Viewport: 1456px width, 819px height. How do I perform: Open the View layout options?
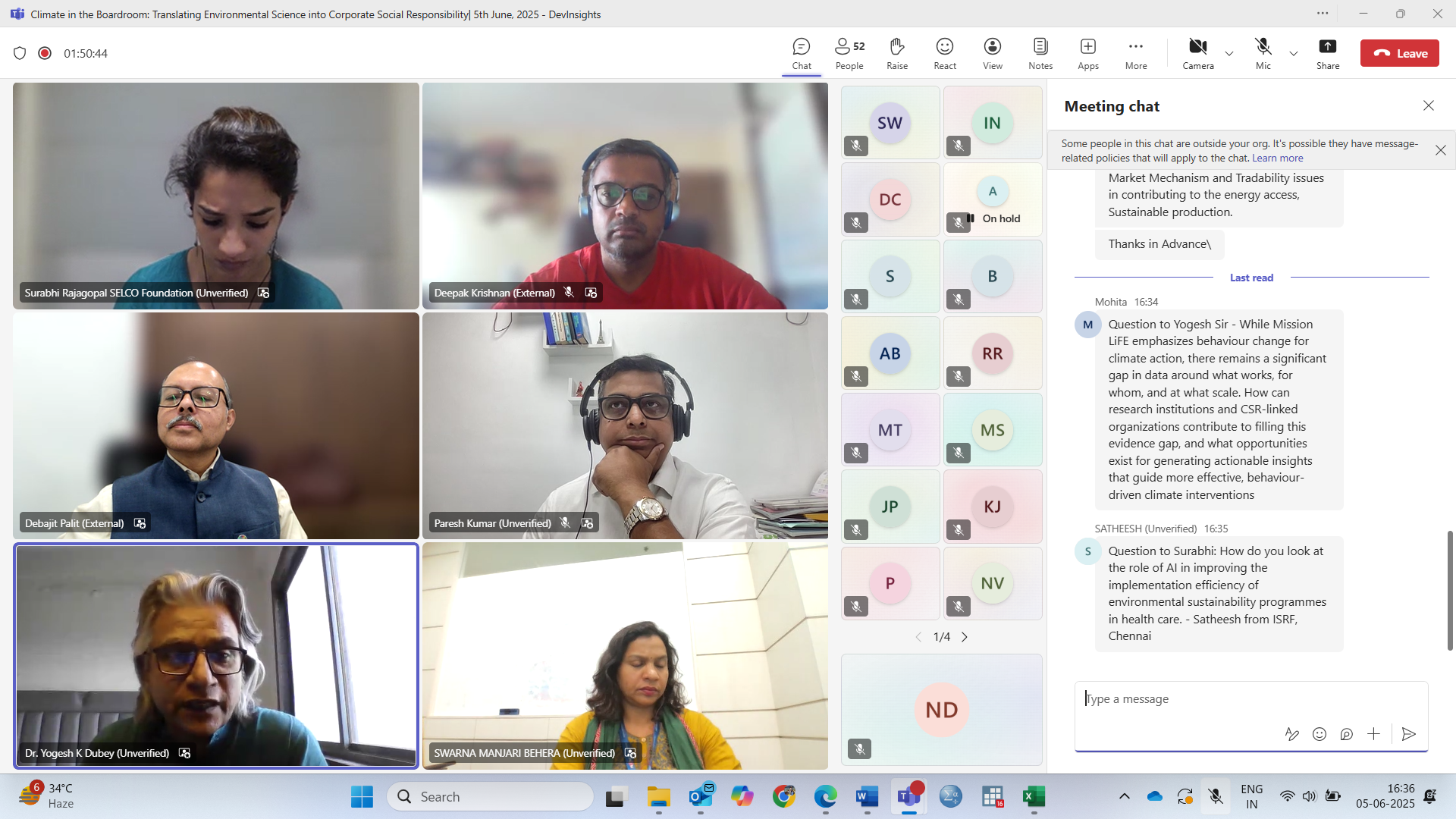[x=993, y=53]
